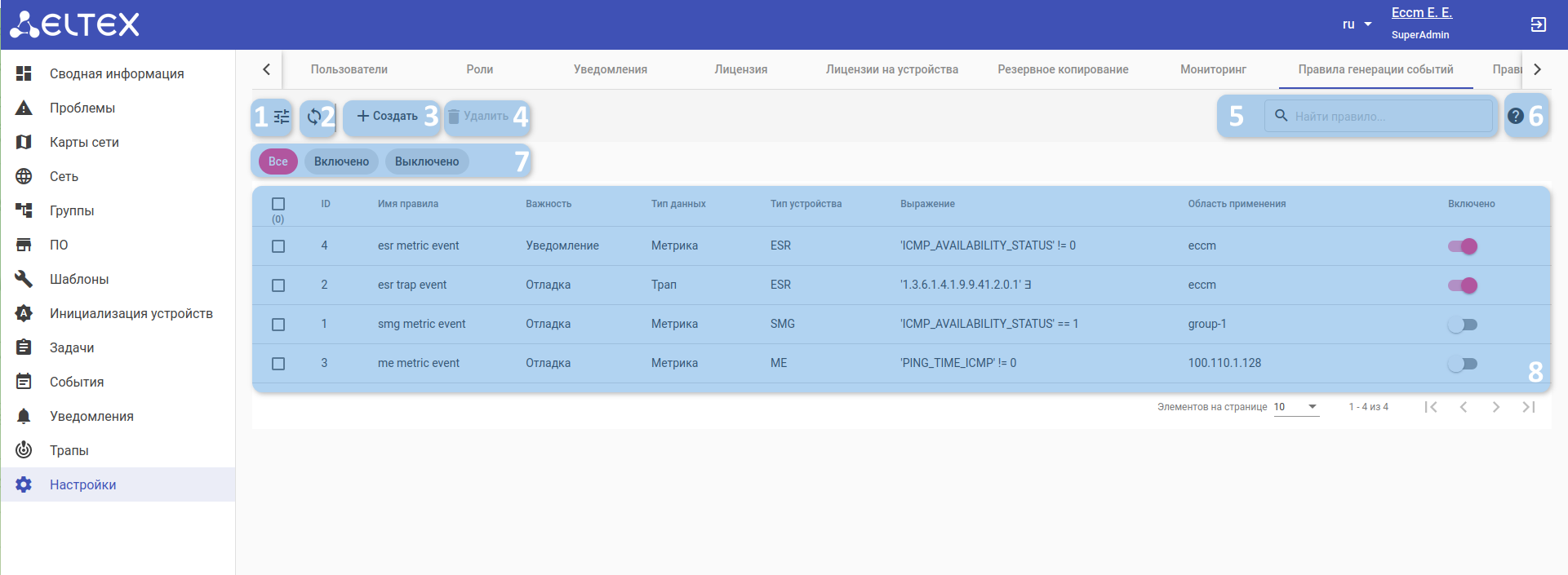The width and height of the screenshot is (1568, 575).
Task: Open the ru language dropdown
Action: click(1357, 24)
